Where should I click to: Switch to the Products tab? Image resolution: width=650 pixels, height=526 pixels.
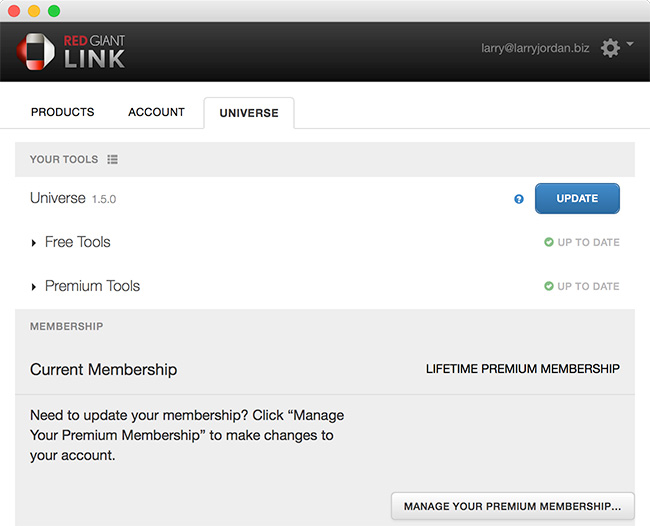[x=63, y=112]
